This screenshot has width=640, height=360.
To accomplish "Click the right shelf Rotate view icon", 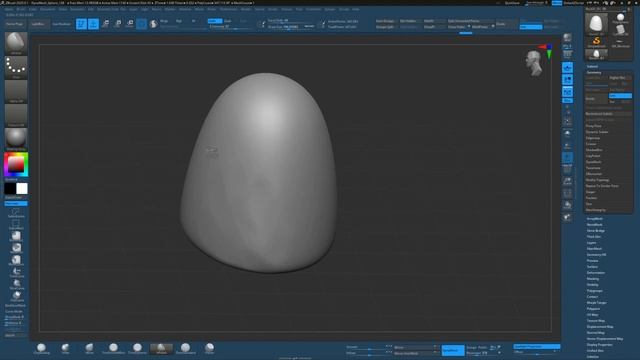I will point(567,158).
